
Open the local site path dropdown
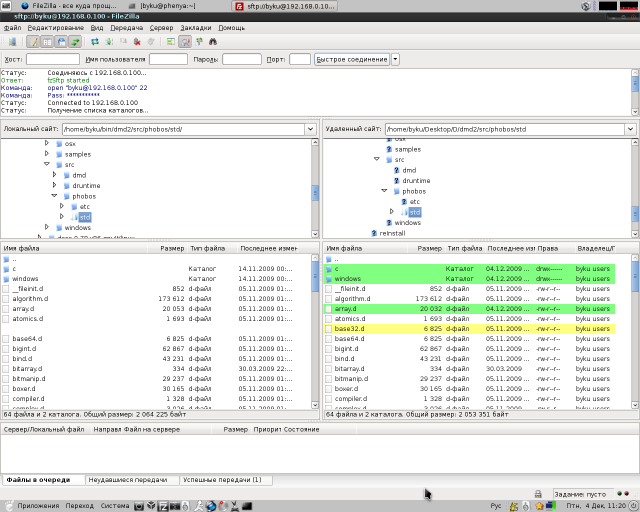click(310, 129)
